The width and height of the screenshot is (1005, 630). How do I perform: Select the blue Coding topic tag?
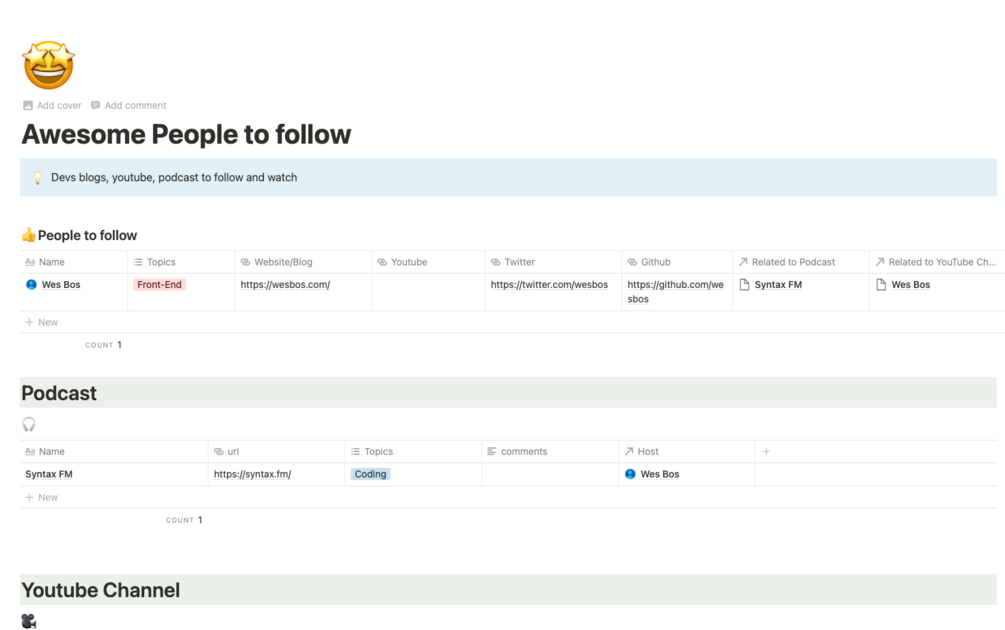(x=370, y=474)
